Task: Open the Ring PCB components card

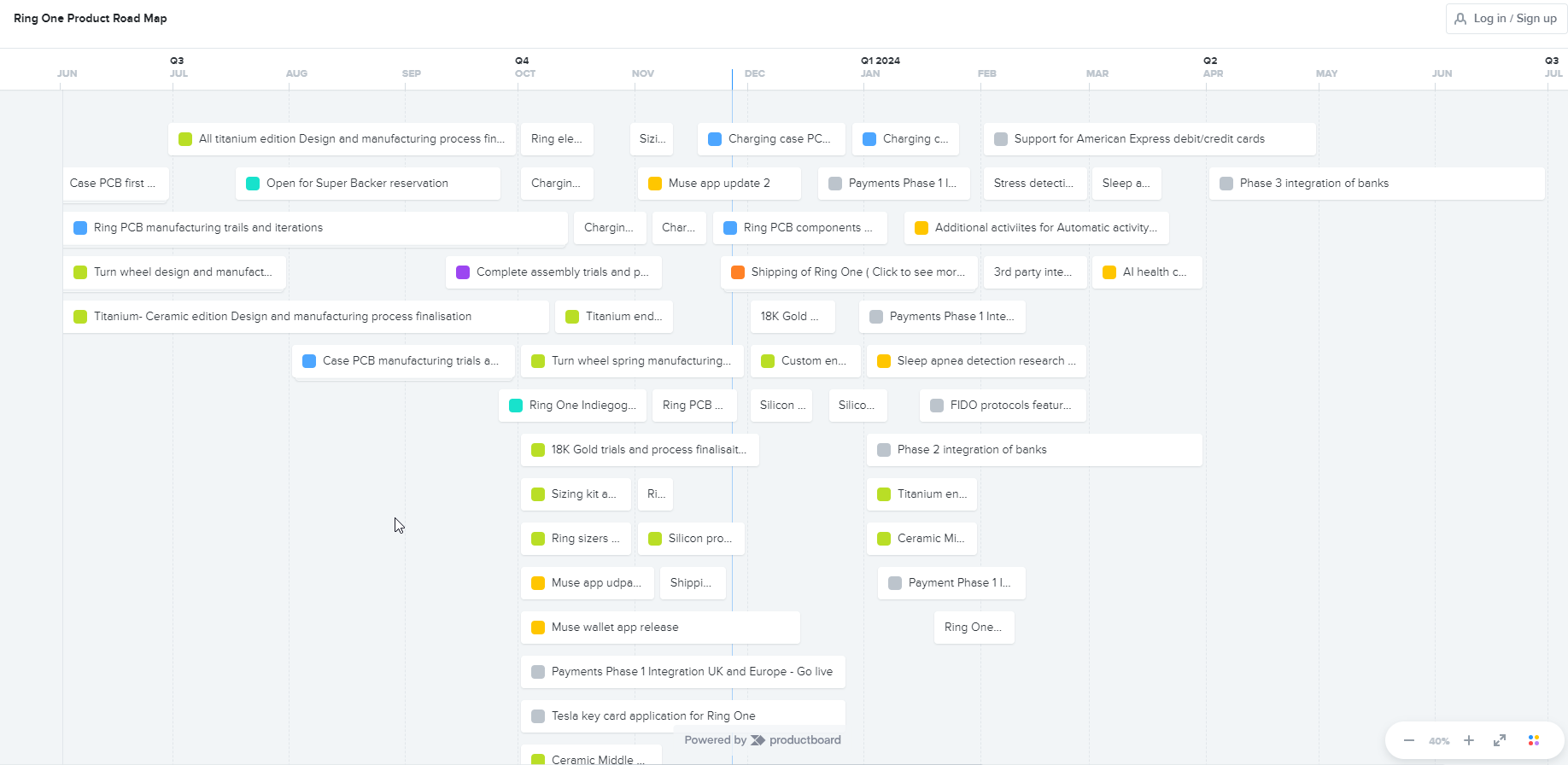Action: point(799,228)
